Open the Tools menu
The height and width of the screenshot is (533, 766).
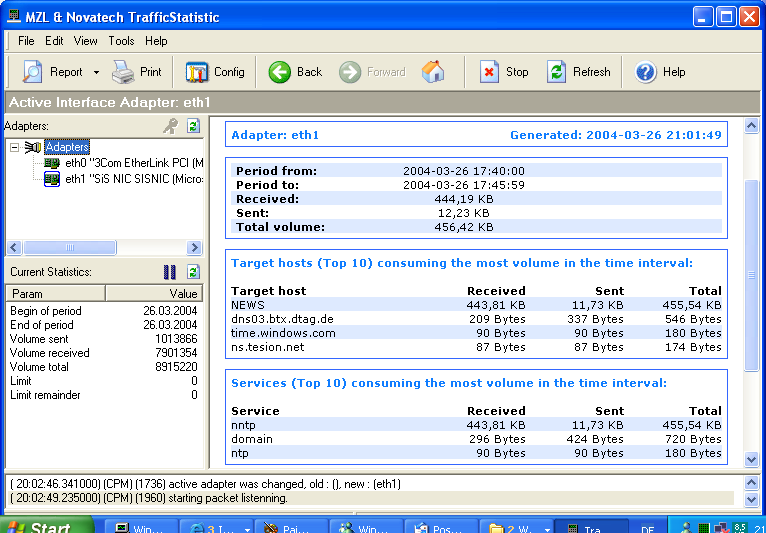(121, 41)
